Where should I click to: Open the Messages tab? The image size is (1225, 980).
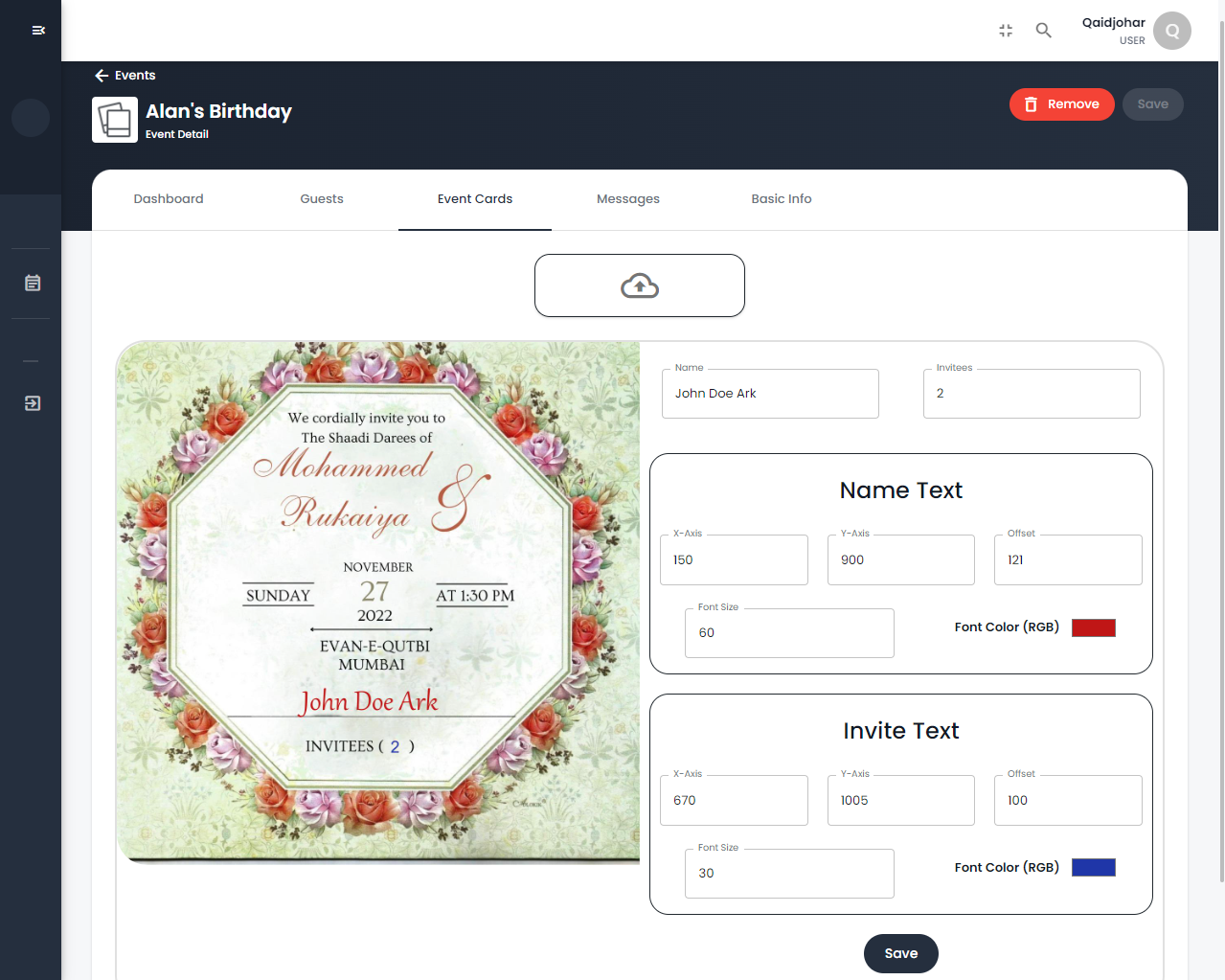(627, 198)
